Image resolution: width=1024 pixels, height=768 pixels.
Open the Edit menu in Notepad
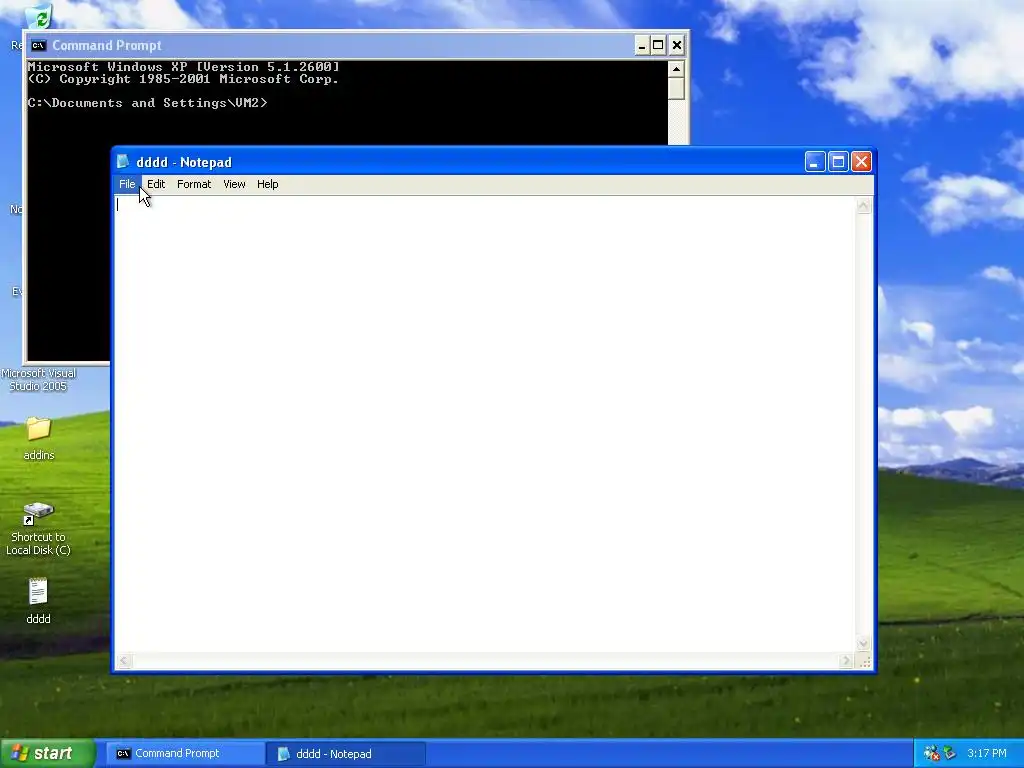155,184
